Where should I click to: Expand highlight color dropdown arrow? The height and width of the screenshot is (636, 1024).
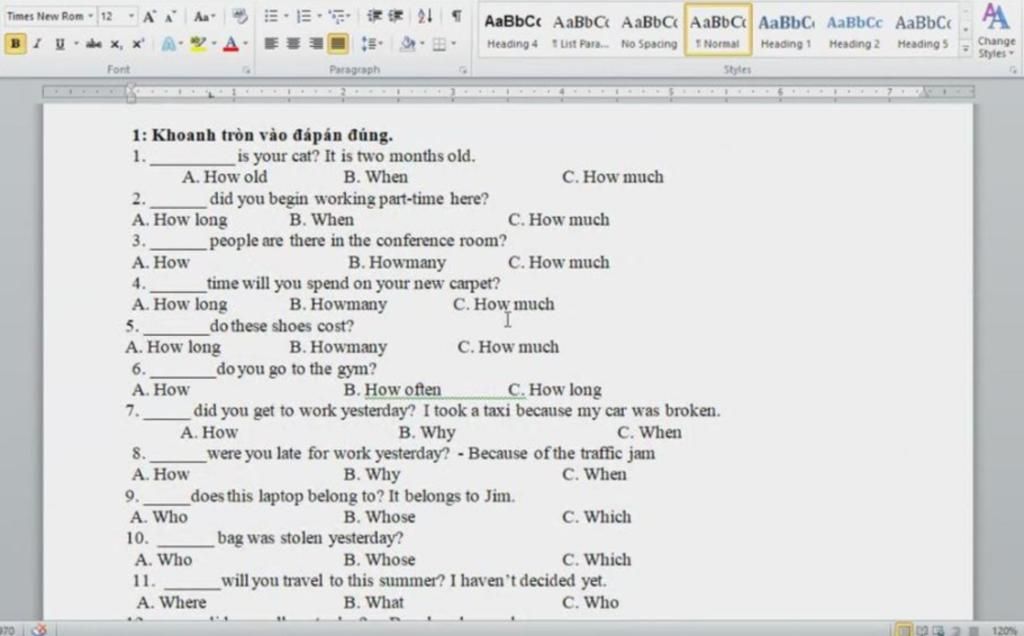click(214, 44)
